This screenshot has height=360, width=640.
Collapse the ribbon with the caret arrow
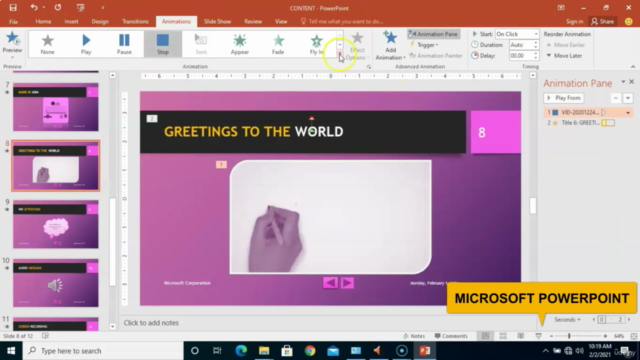pyautogui.click(x=633, y=67)
